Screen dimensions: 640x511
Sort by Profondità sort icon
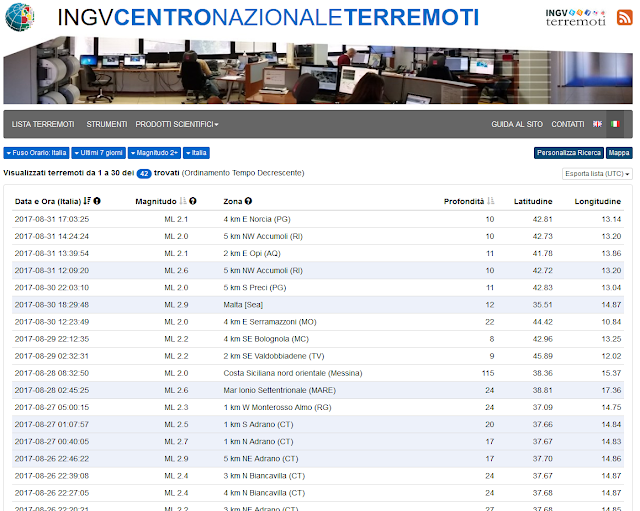pos(491,201)
